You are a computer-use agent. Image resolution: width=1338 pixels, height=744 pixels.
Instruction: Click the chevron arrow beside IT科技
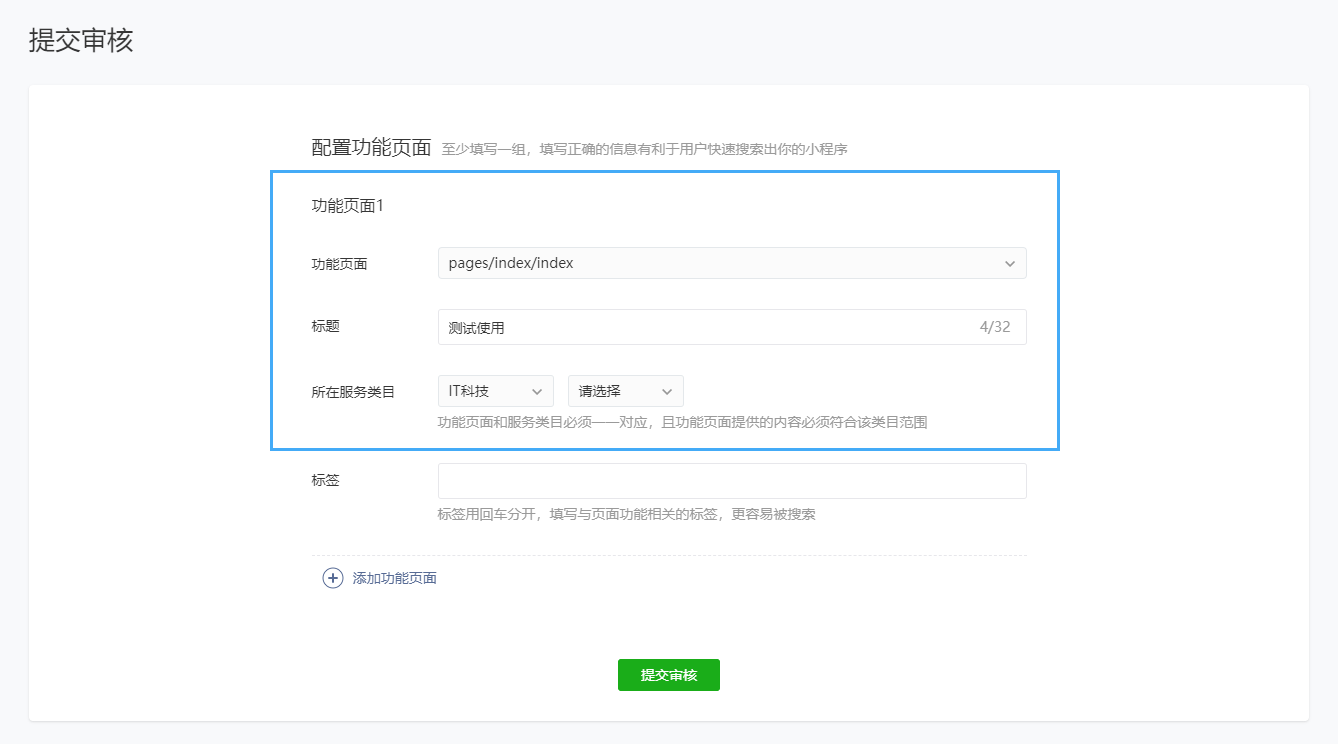pos(537,392)
